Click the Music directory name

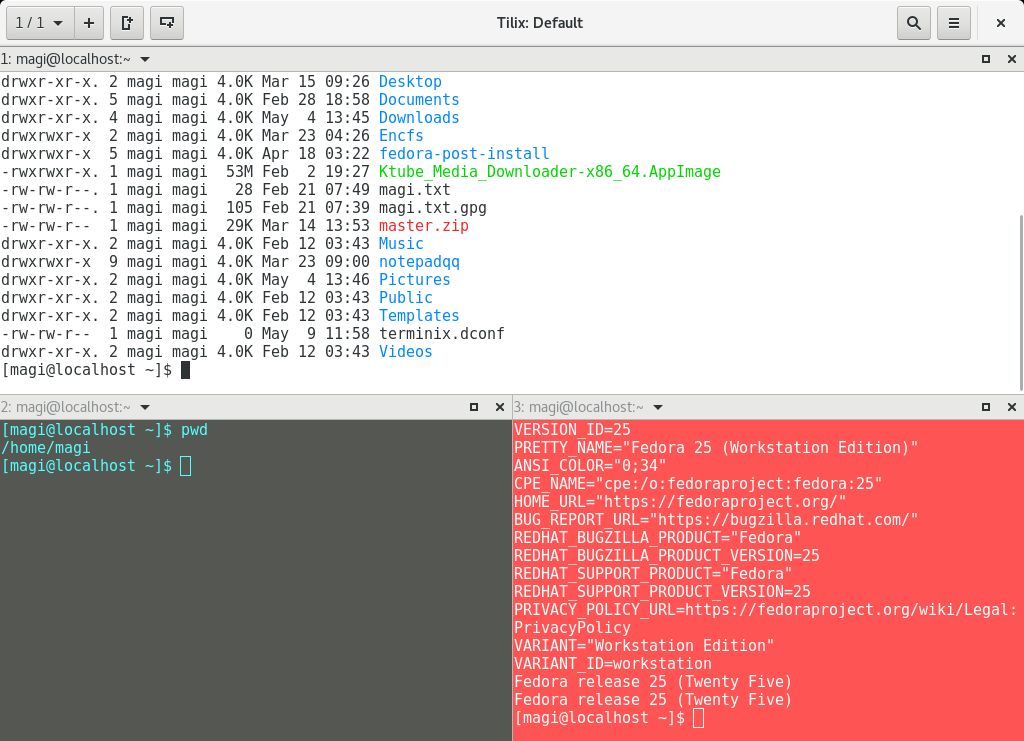click(x=401, y=244)
